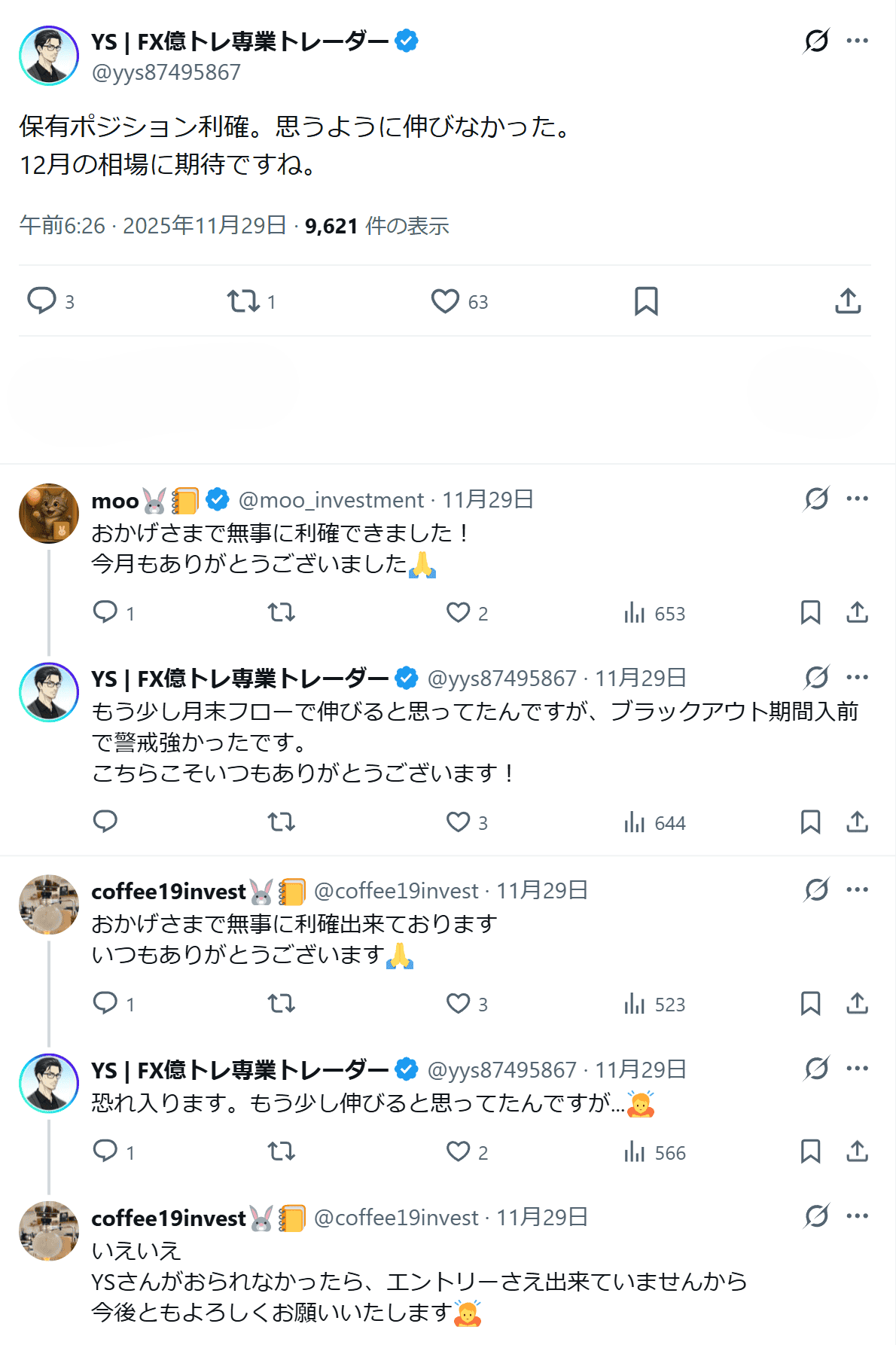The width and height of the screenshot is (896, 1345).
Task: Bookmark the main YS post
Action: 646,301
